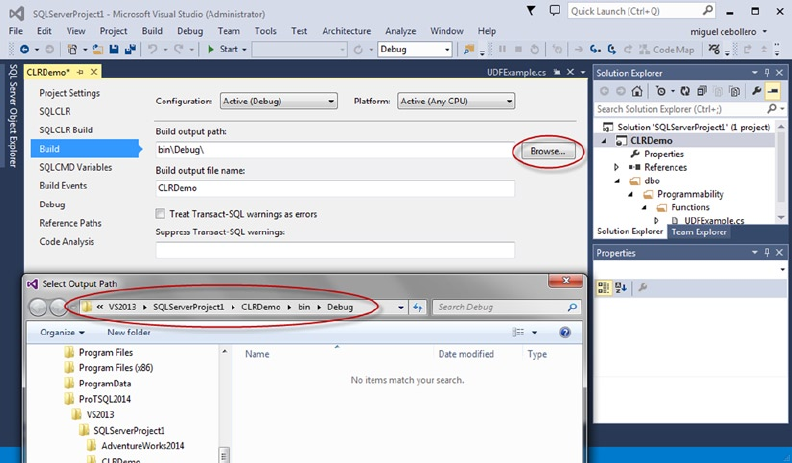
Task: Toggle Treat Transact-SQL warnings as errors checkbox
Action: click(x=160, y=214)
